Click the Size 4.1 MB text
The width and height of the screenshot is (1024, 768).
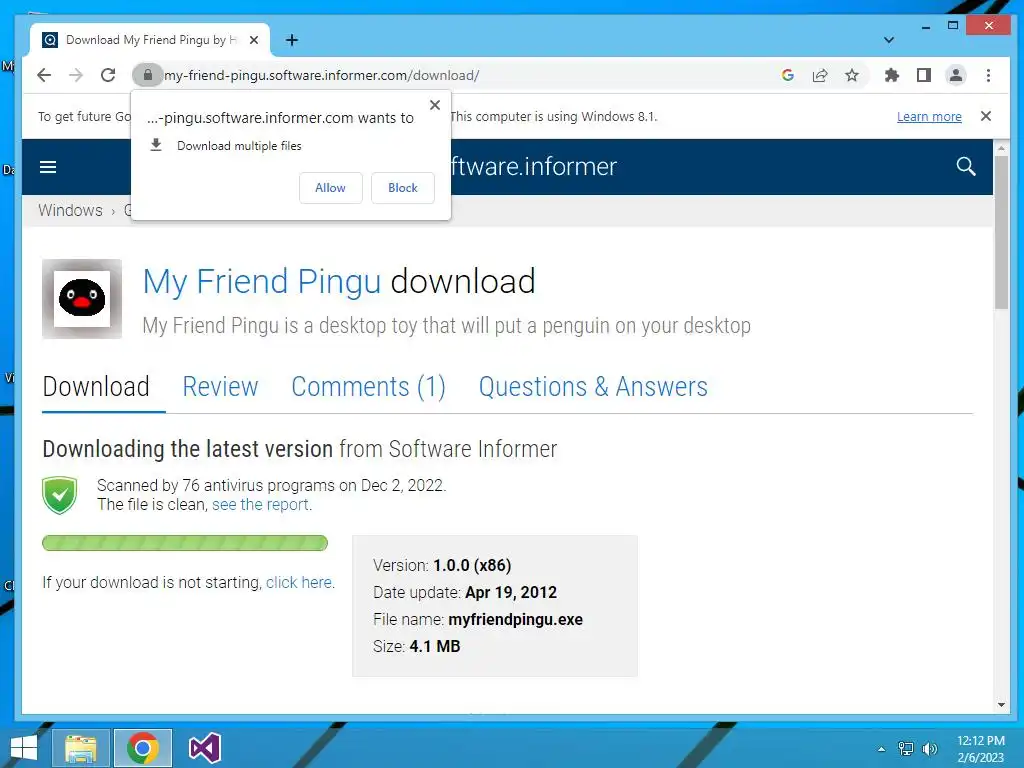point(417,647)
